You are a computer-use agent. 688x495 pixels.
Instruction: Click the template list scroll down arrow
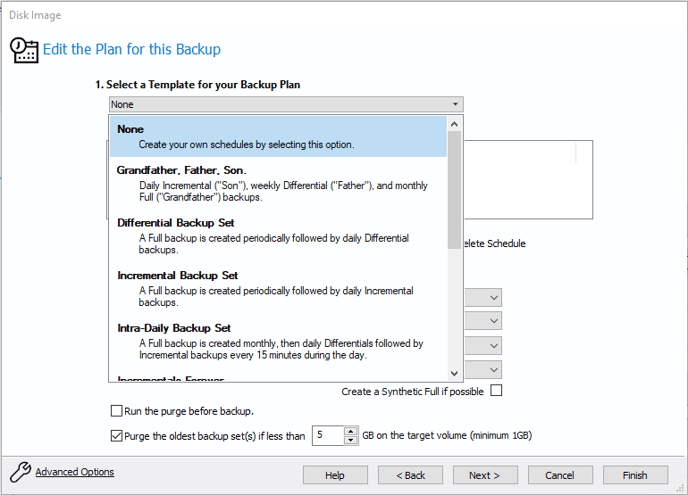(455, 373)
